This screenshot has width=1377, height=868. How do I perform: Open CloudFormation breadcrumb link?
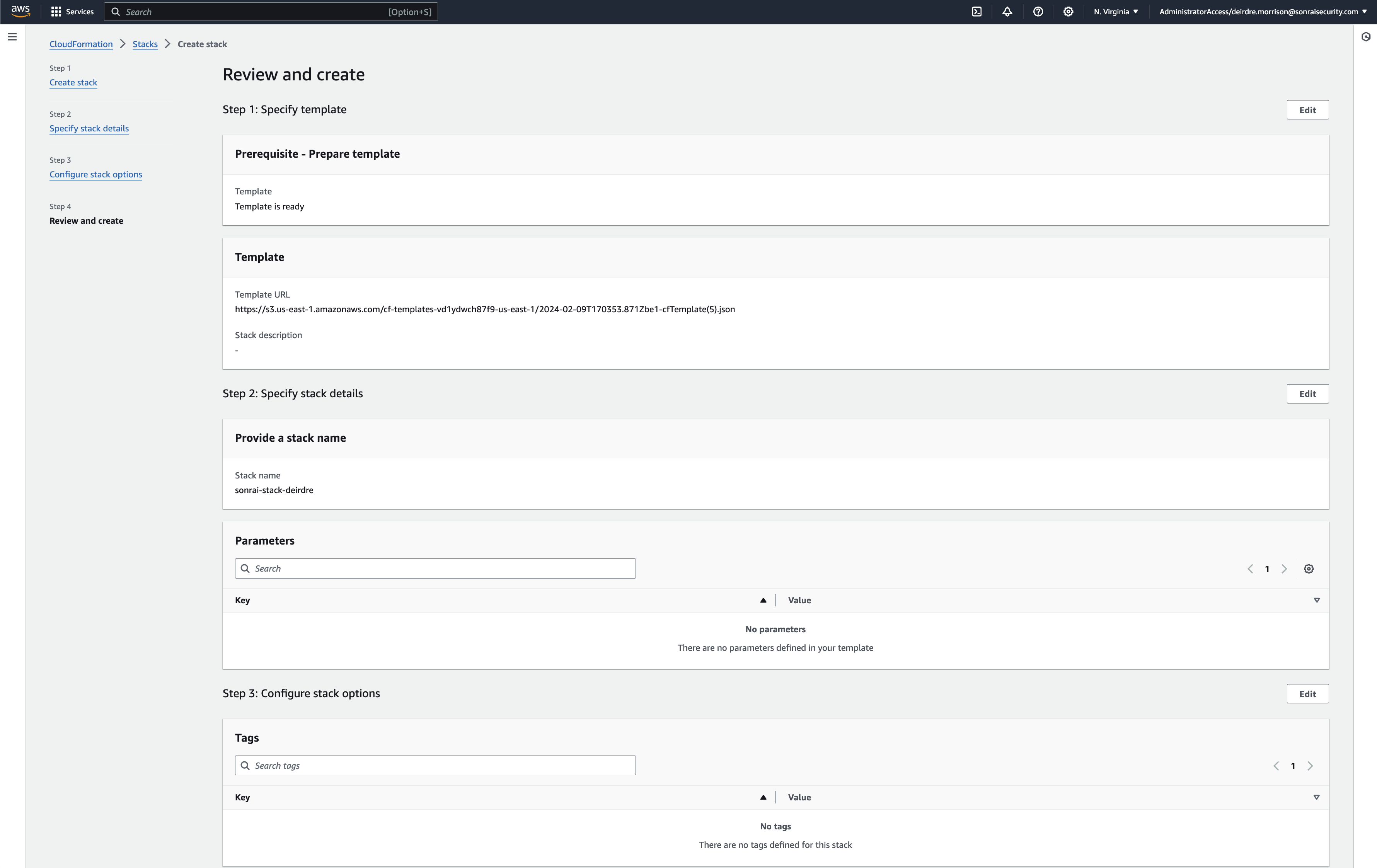pos(81,44)
